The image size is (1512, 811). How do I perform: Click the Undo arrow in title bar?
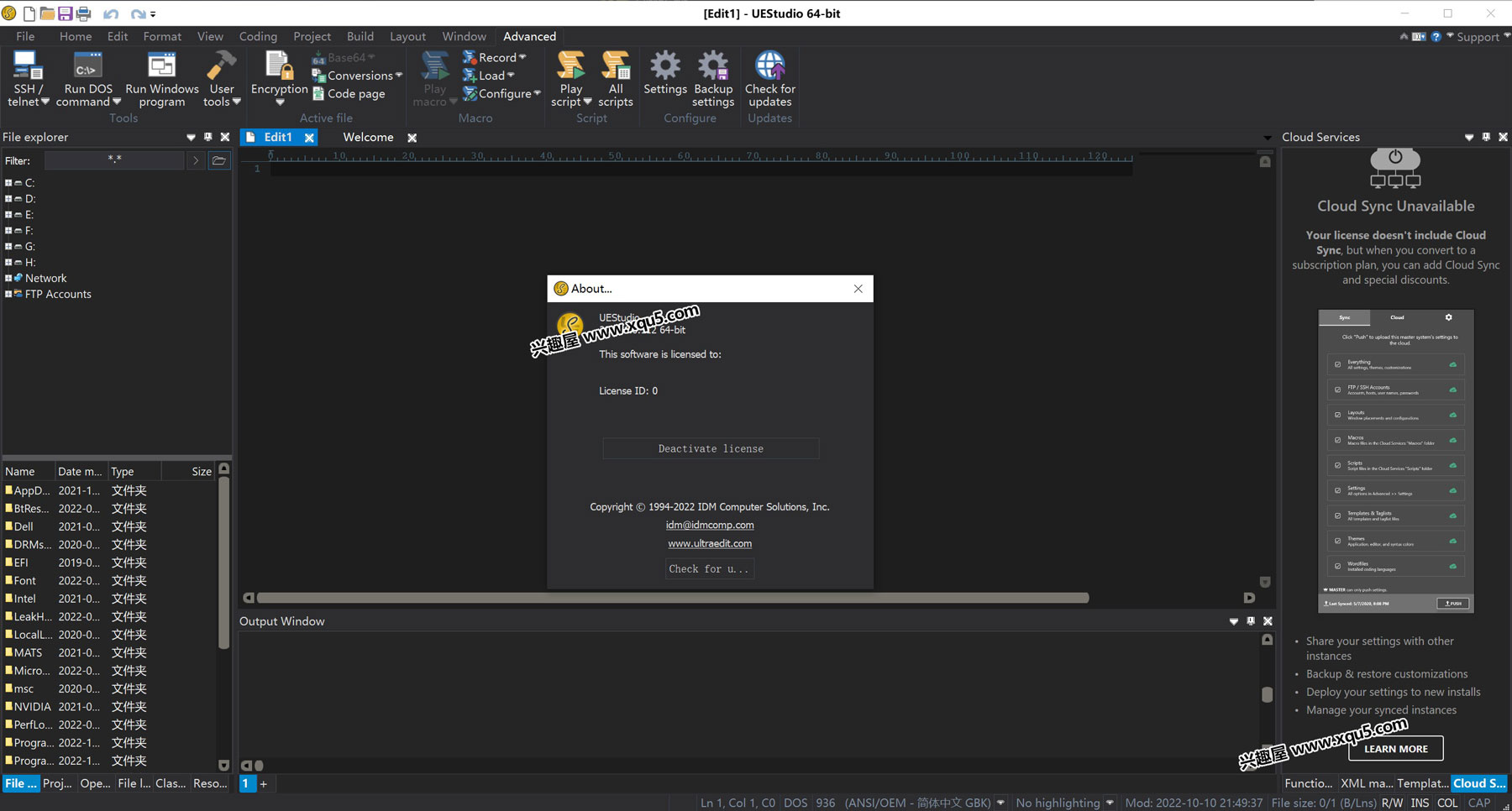click(x=111, y=13)
